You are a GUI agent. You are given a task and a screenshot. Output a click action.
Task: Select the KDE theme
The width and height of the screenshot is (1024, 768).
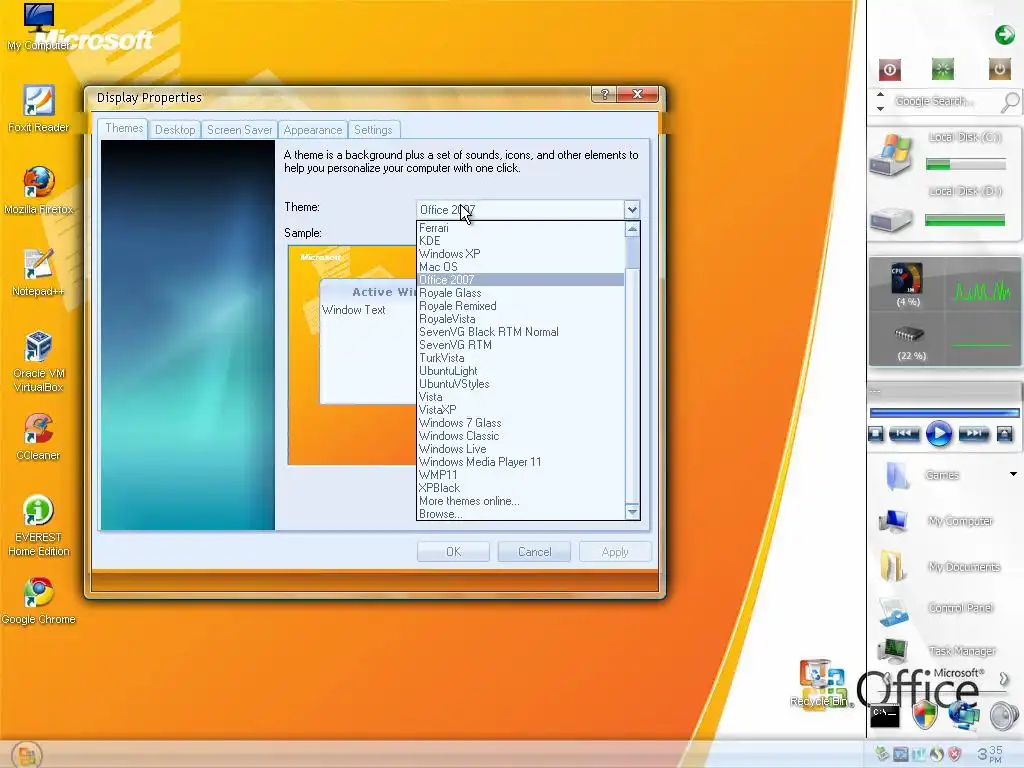520,241
